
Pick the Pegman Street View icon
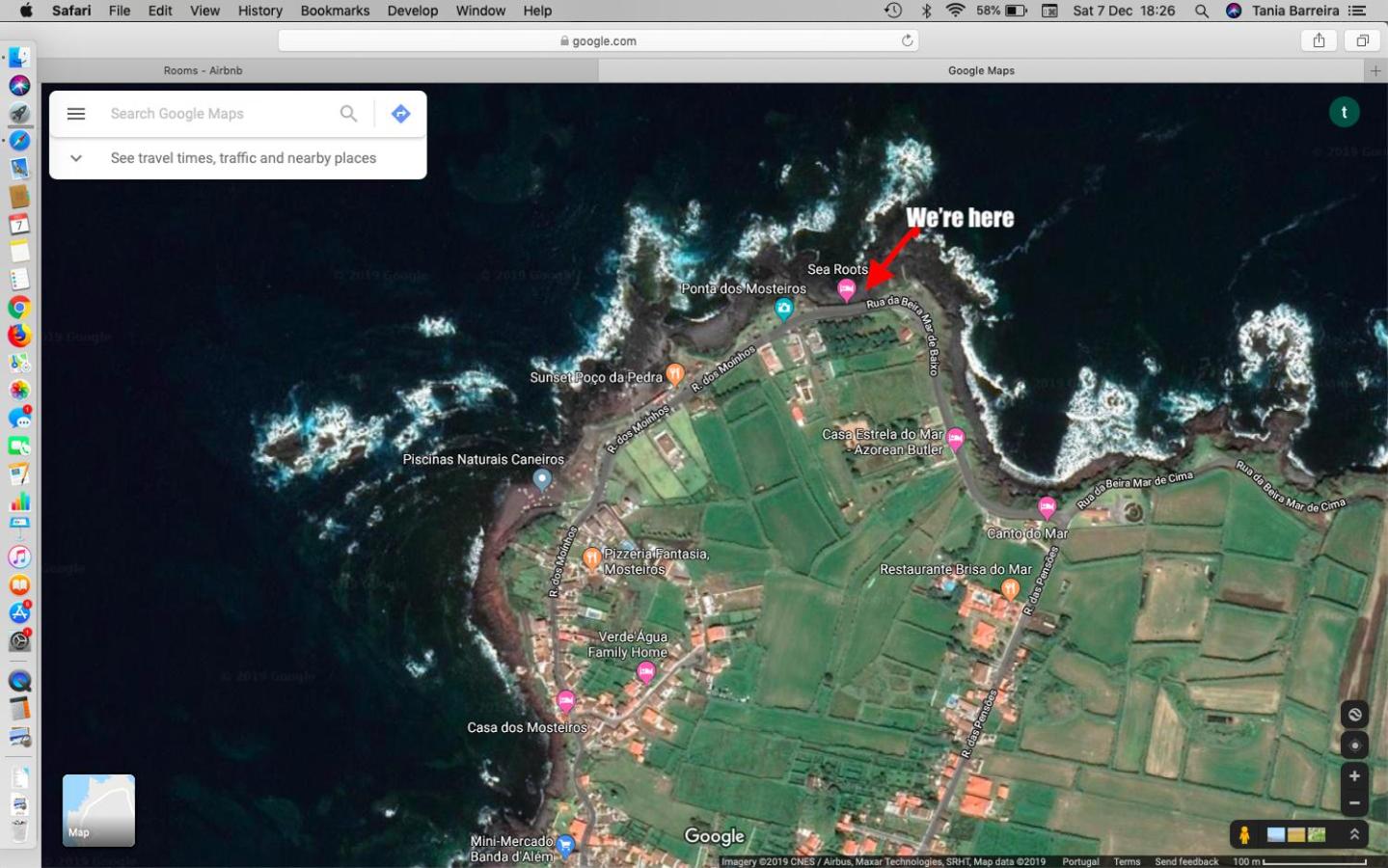(1244, 834)
